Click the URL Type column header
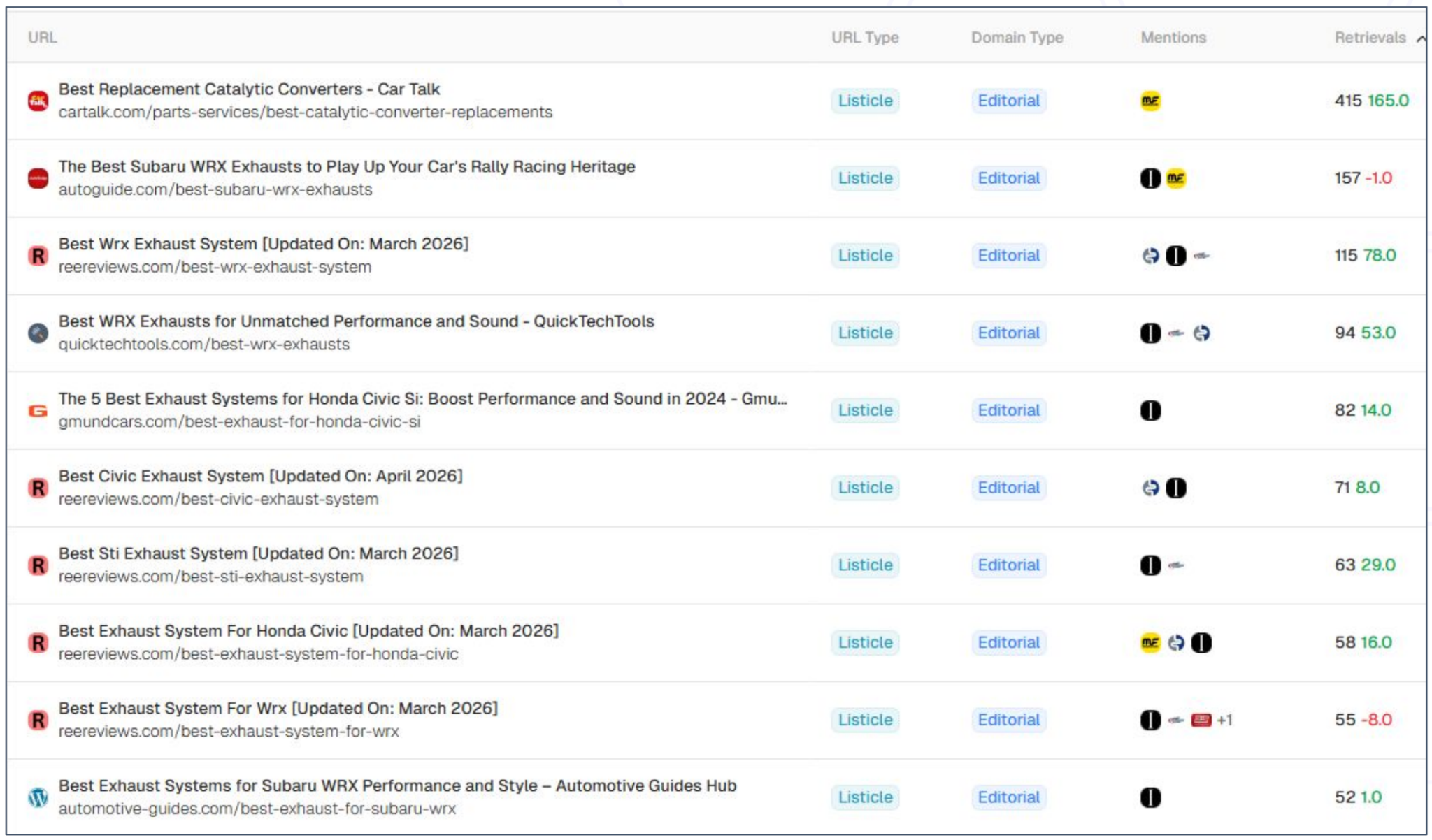 tap(864, 38)
